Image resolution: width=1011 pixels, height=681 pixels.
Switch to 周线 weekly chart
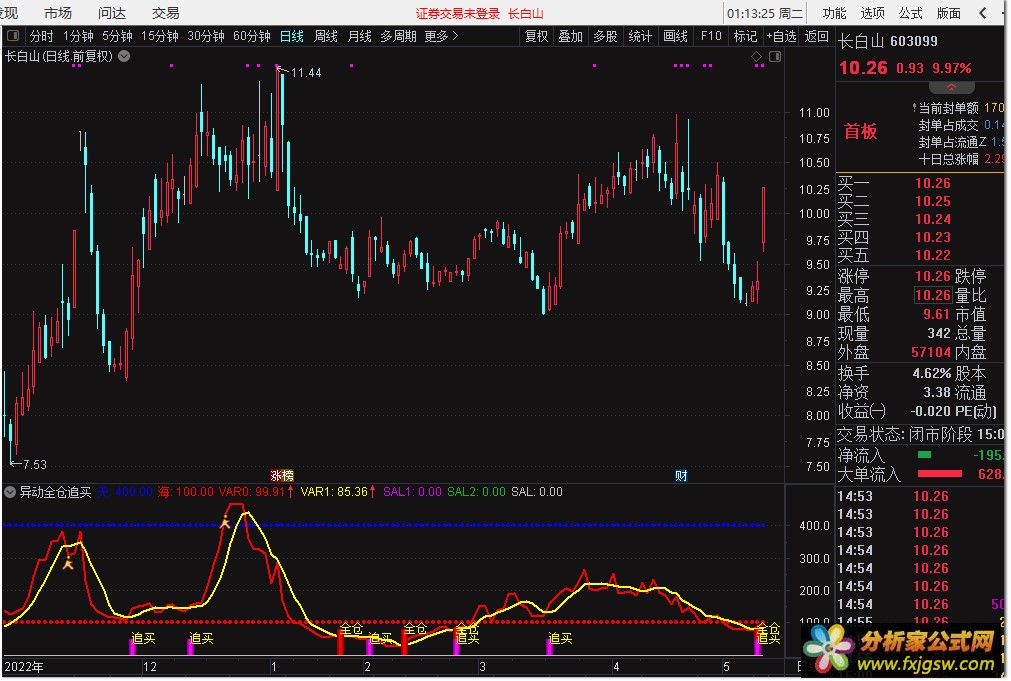(x=326, y=36)
